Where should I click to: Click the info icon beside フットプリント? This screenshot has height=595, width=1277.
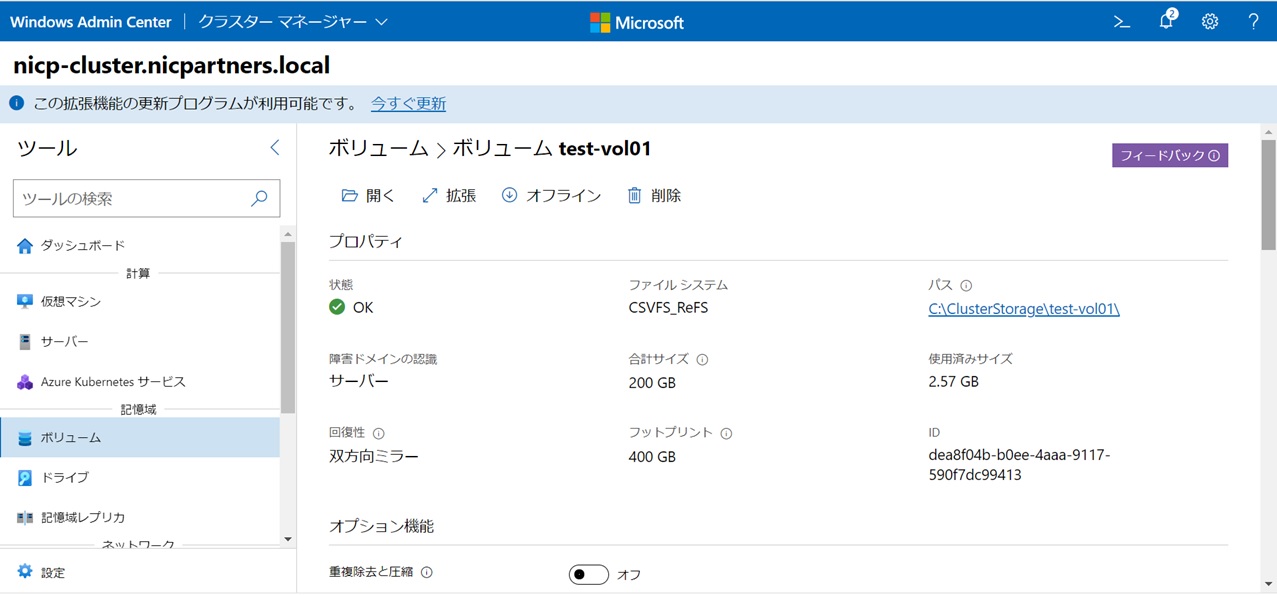pyautogui.click(x=726, y=433)
